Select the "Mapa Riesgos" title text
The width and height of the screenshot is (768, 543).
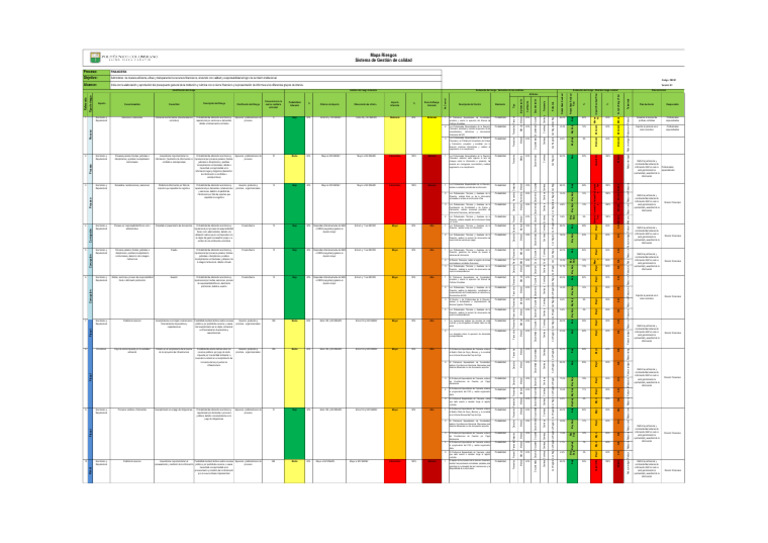coord(384,55)
